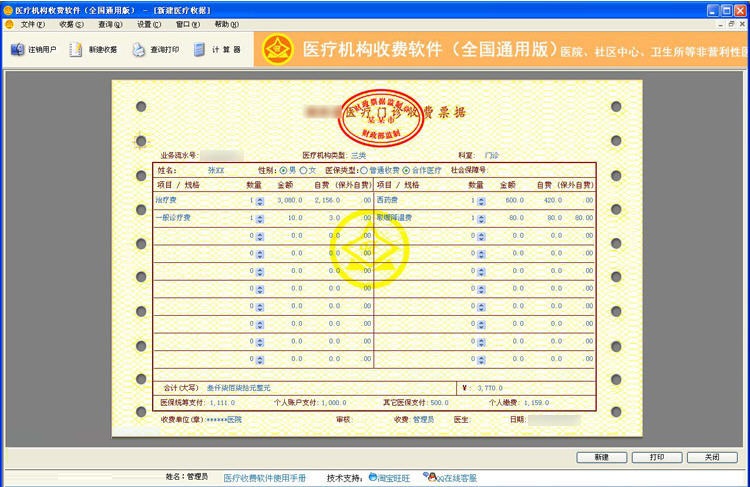Click 医保统筹支付 value 1,111.0

tap(222, 403)
